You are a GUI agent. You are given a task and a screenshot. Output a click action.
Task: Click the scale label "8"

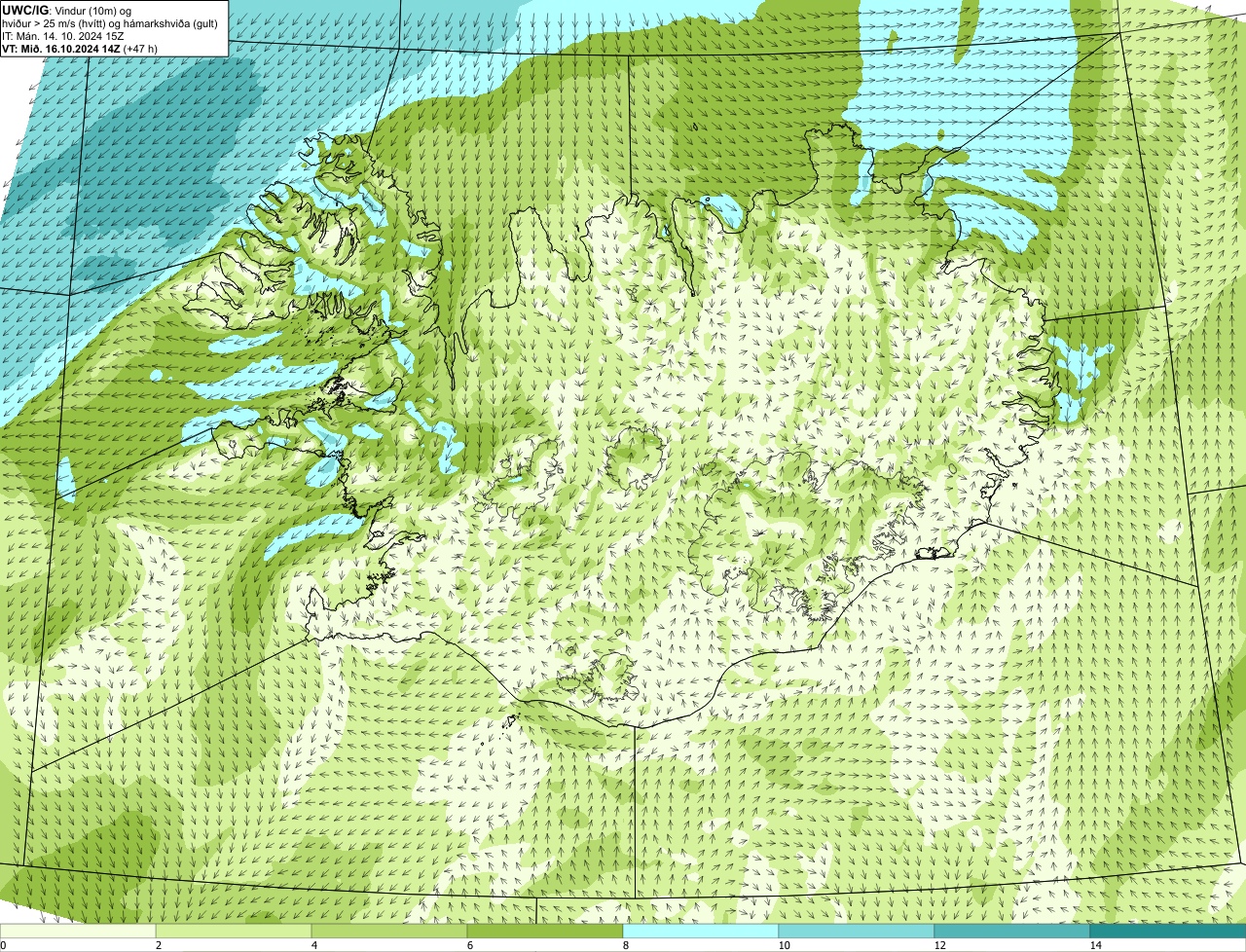click(625, 945)
